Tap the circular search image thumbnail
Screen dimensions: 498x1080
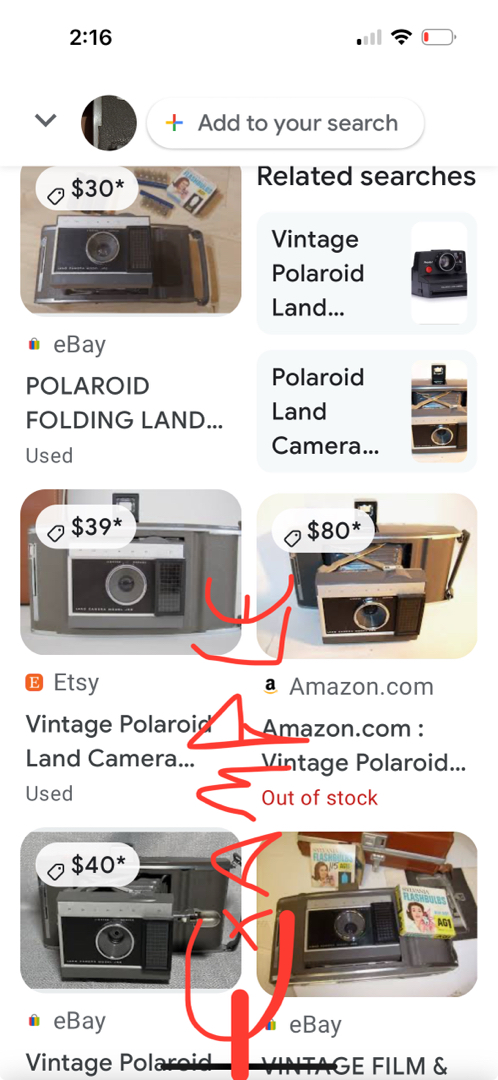tap(109, 123)
